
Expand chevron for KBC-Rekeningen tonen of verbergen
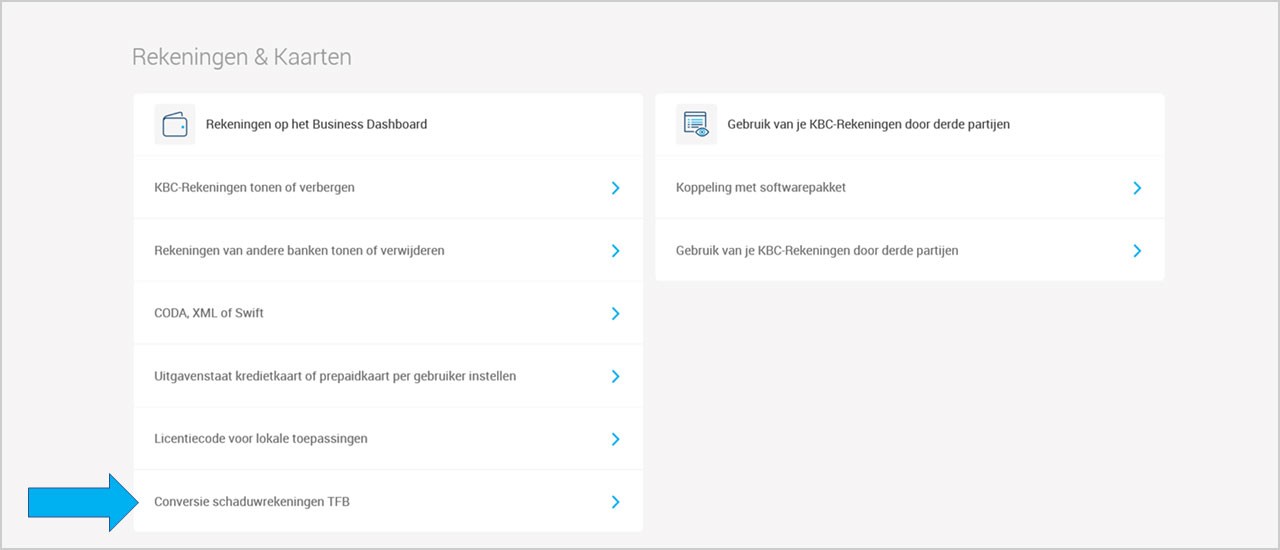click(x=616, y=188)
